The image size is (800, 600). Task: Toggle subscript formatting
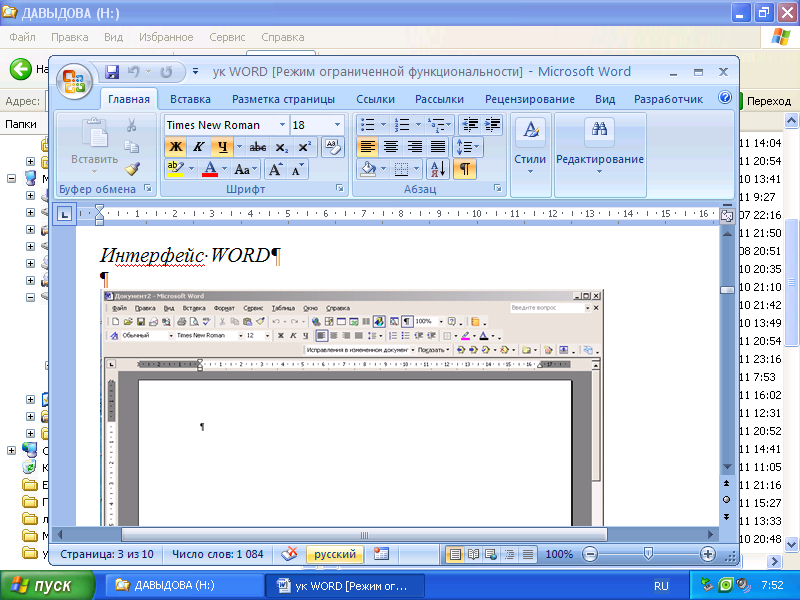282,147
